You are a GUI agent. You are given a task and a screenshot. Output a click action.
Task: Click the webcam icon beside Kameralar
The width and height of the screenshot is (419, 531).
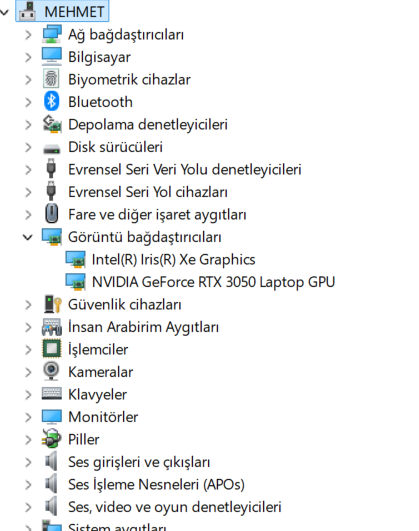click(51, 371)
